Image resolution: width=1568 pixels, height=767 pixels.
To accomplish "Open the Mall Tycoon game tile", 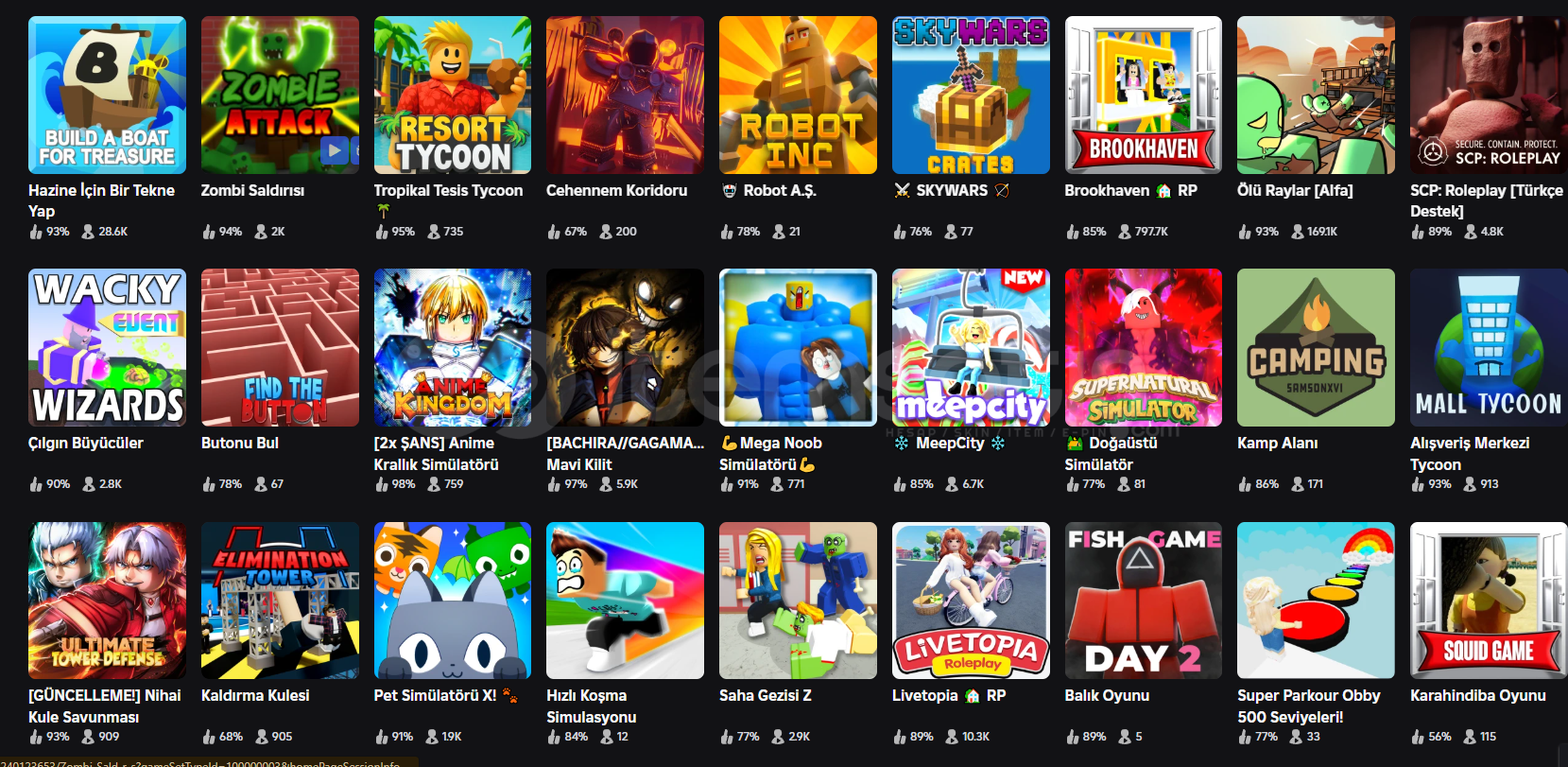I will (1489, 347).
